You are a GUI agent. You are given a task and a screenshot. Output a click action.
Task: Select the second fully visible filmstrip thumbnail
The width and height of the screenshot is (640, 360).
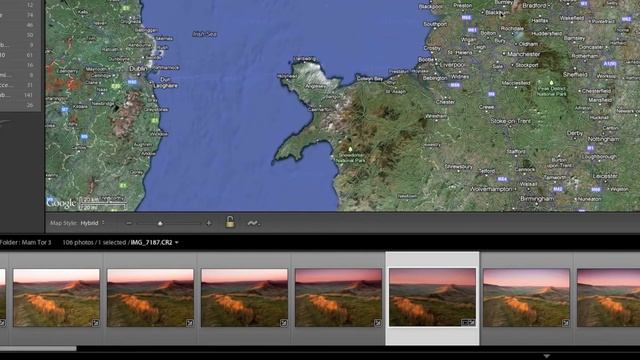(x=150, y=297)
